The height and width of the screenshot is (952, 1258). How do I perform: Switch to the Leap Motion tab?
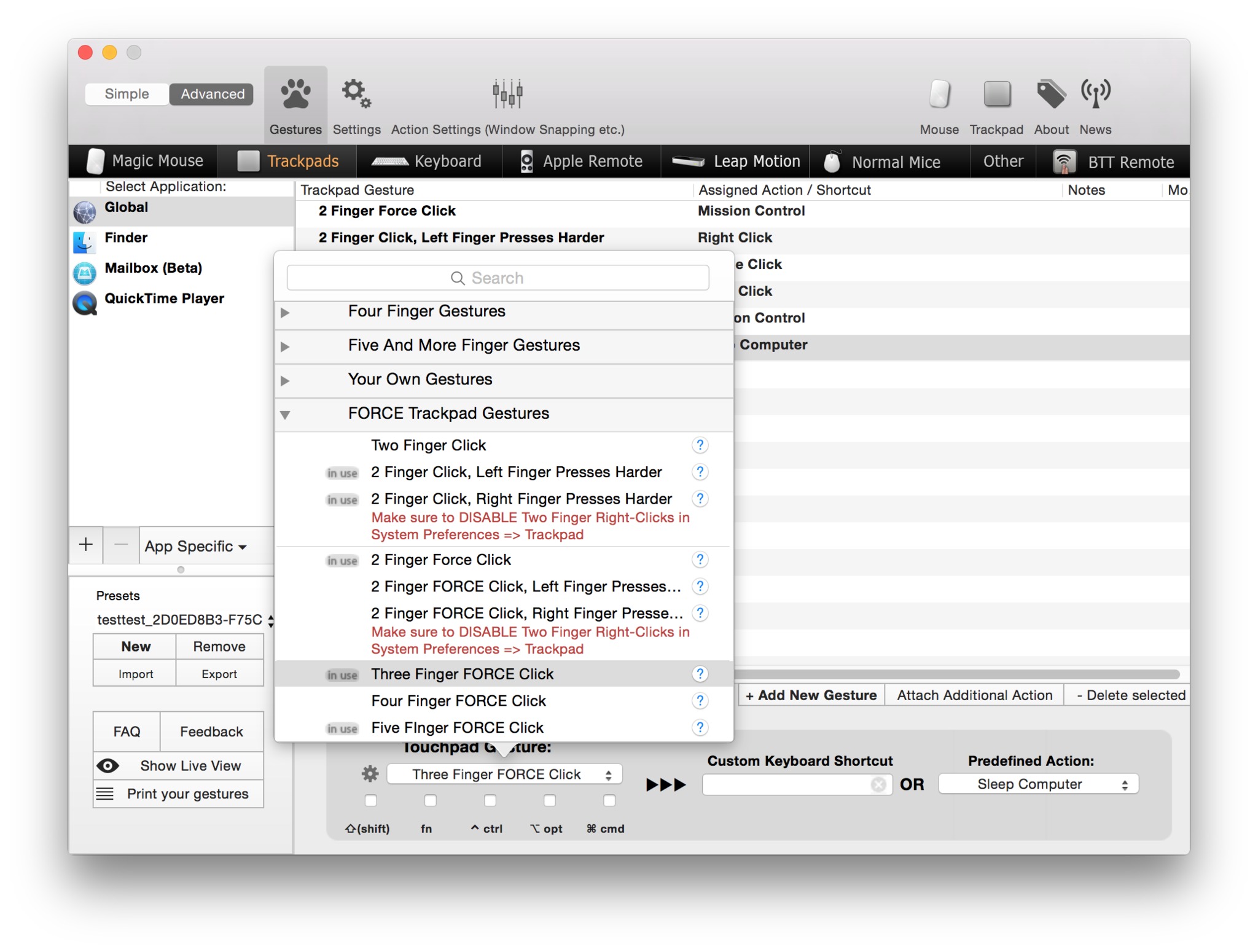pyautogui.click(x=736, y=161)
